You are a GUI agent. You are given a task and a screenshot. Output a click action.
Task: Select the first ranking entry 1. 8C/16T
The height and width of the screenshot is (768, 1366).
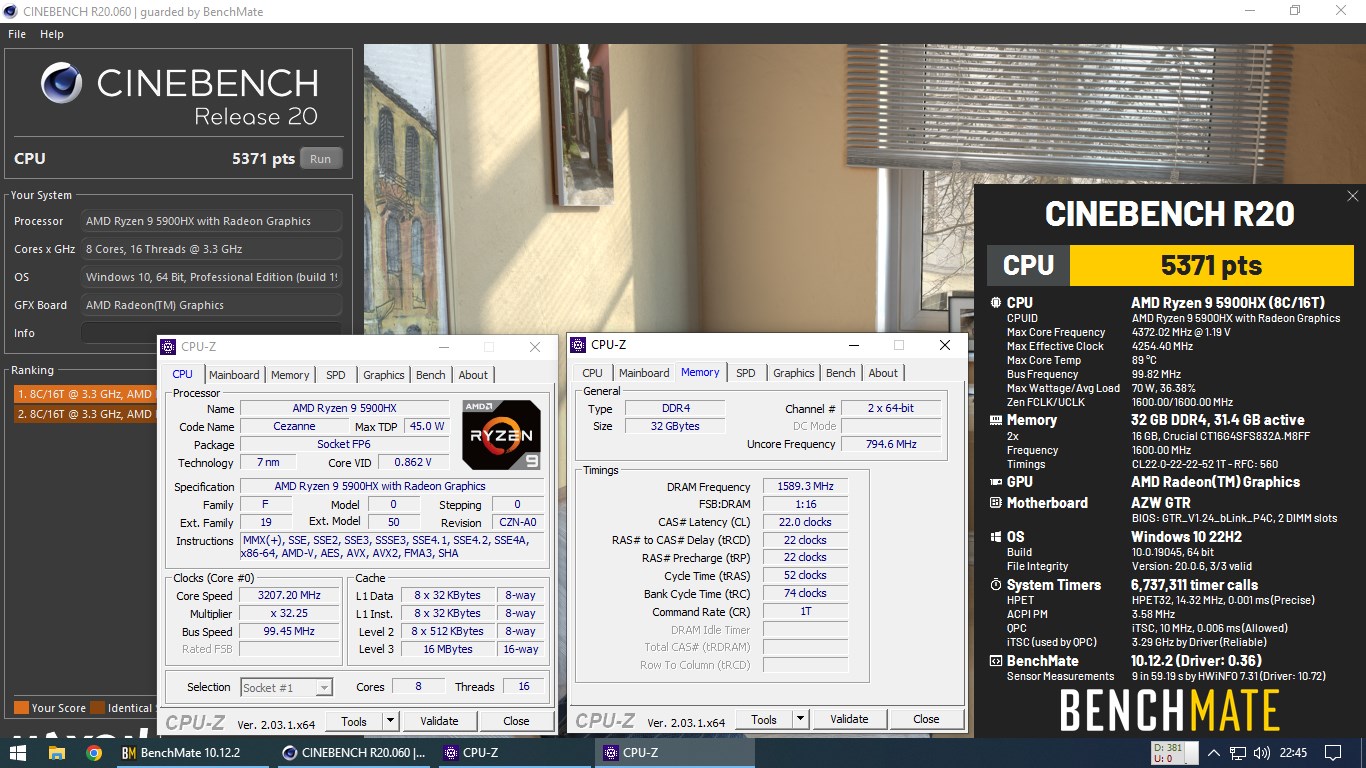pos(84,394)
